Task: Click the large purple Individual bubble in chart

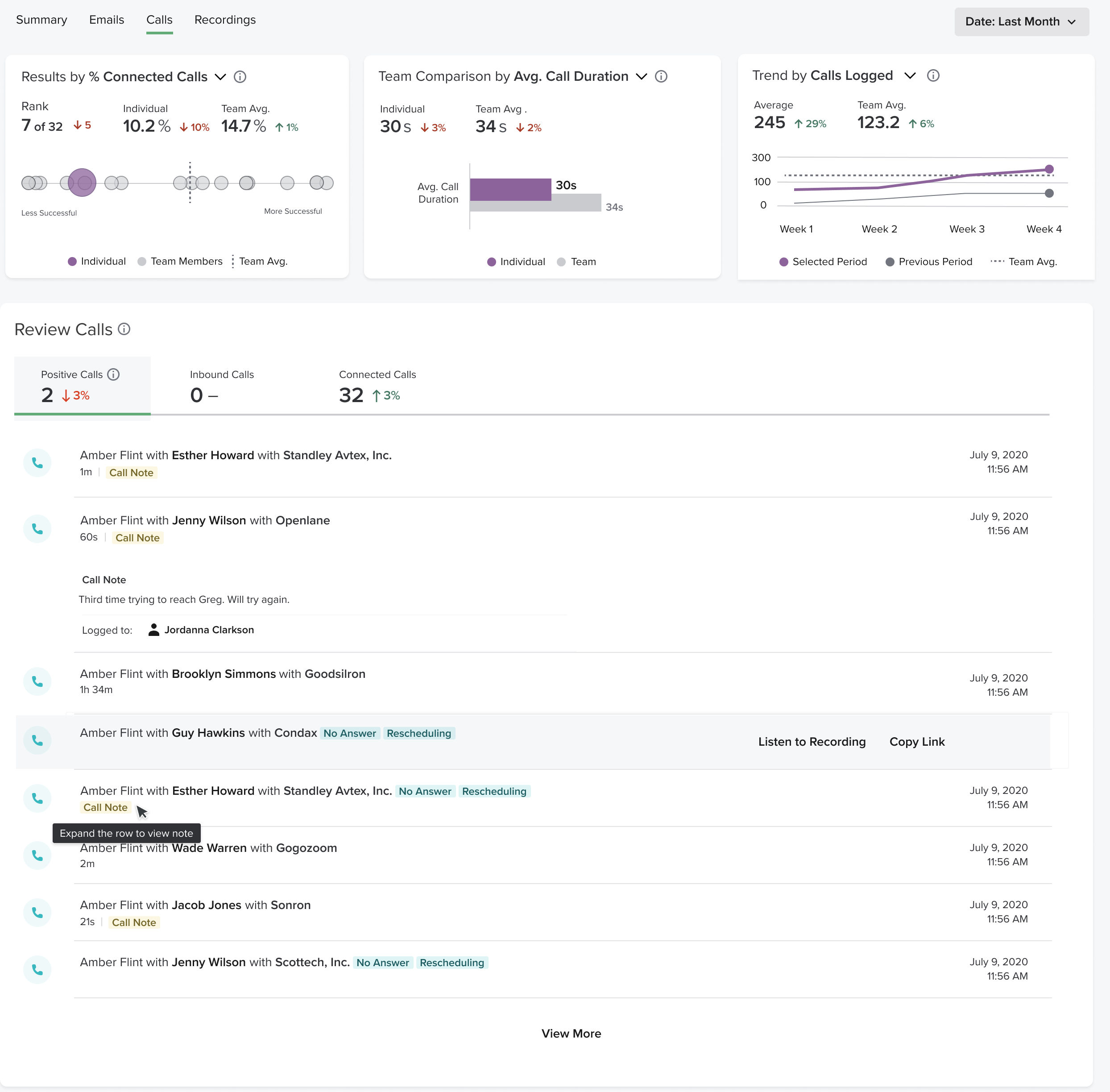Action: 82,183
